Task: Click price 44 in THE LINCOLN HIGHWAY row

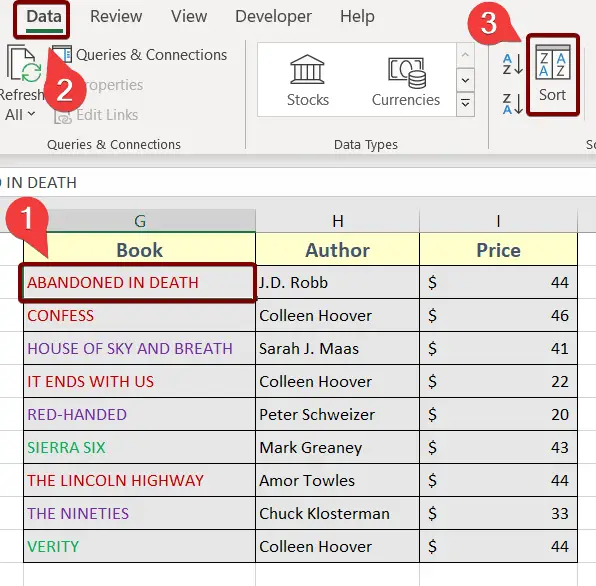Action: pyautogui.click(x=498, y=480)
